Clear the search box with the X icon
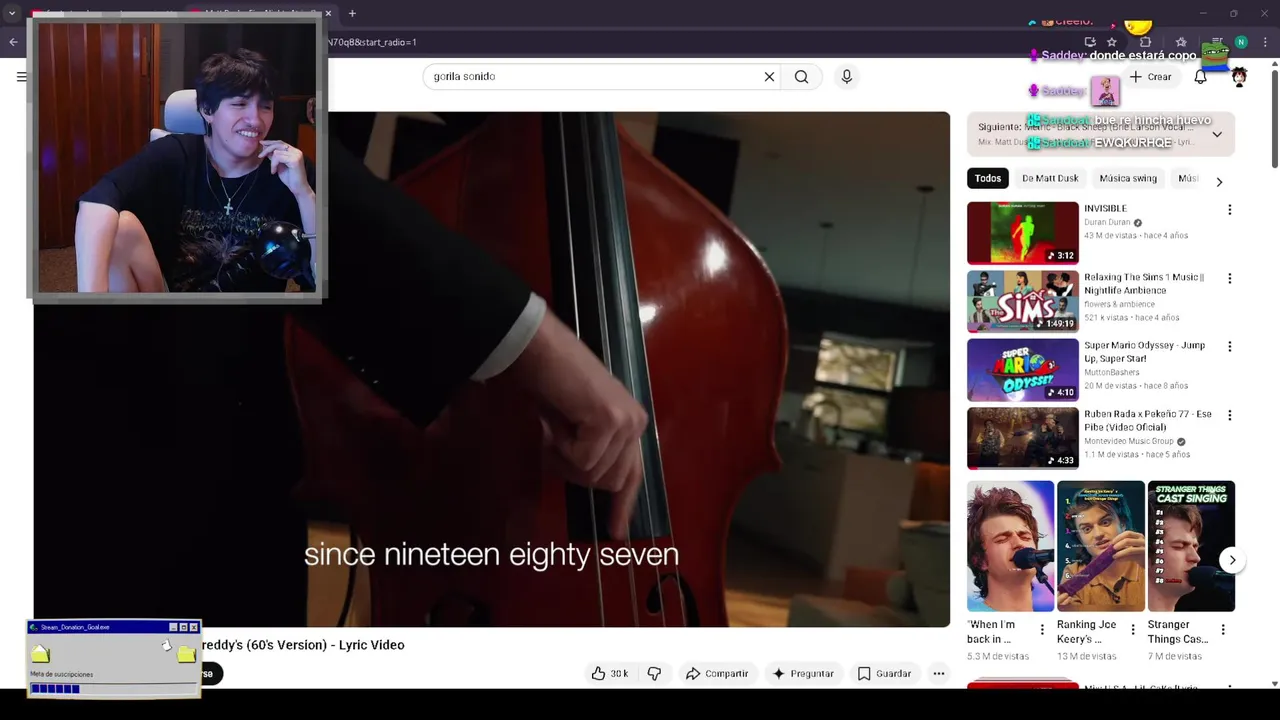This screenshot has height=720, width=1280. click(x=769, y=76)
